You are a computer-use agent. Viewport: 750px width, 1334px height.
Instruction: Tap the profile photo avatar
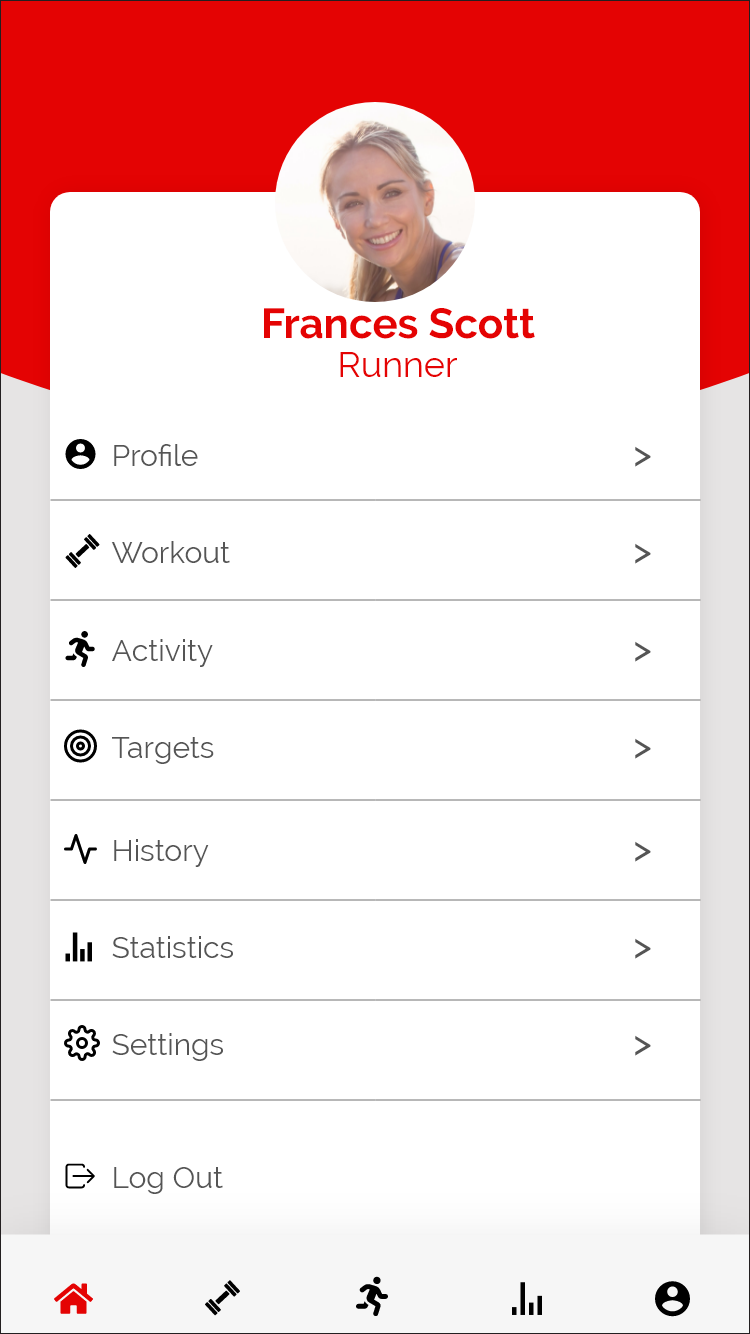tap(375, 202)
